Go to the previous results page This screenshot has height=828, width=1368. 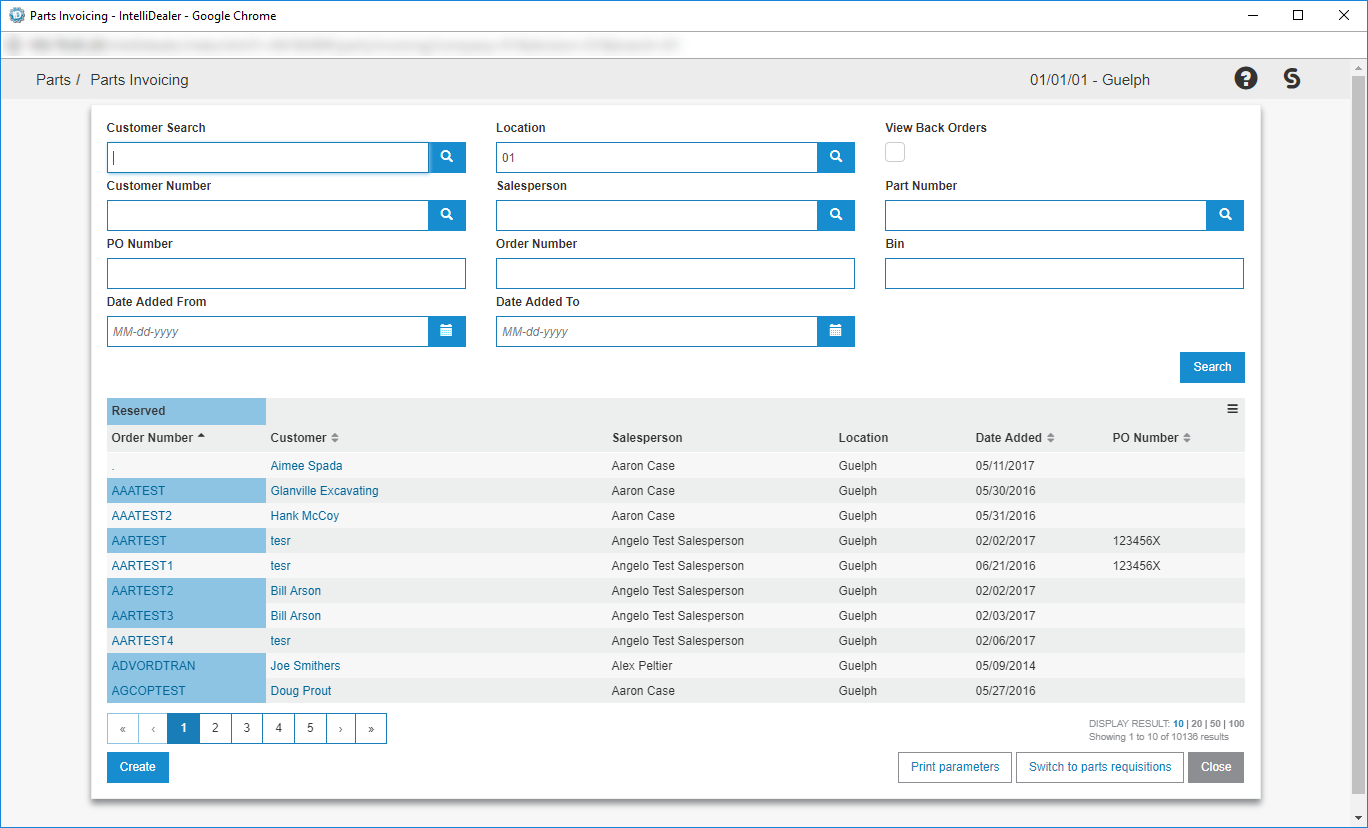pos(153,728)
